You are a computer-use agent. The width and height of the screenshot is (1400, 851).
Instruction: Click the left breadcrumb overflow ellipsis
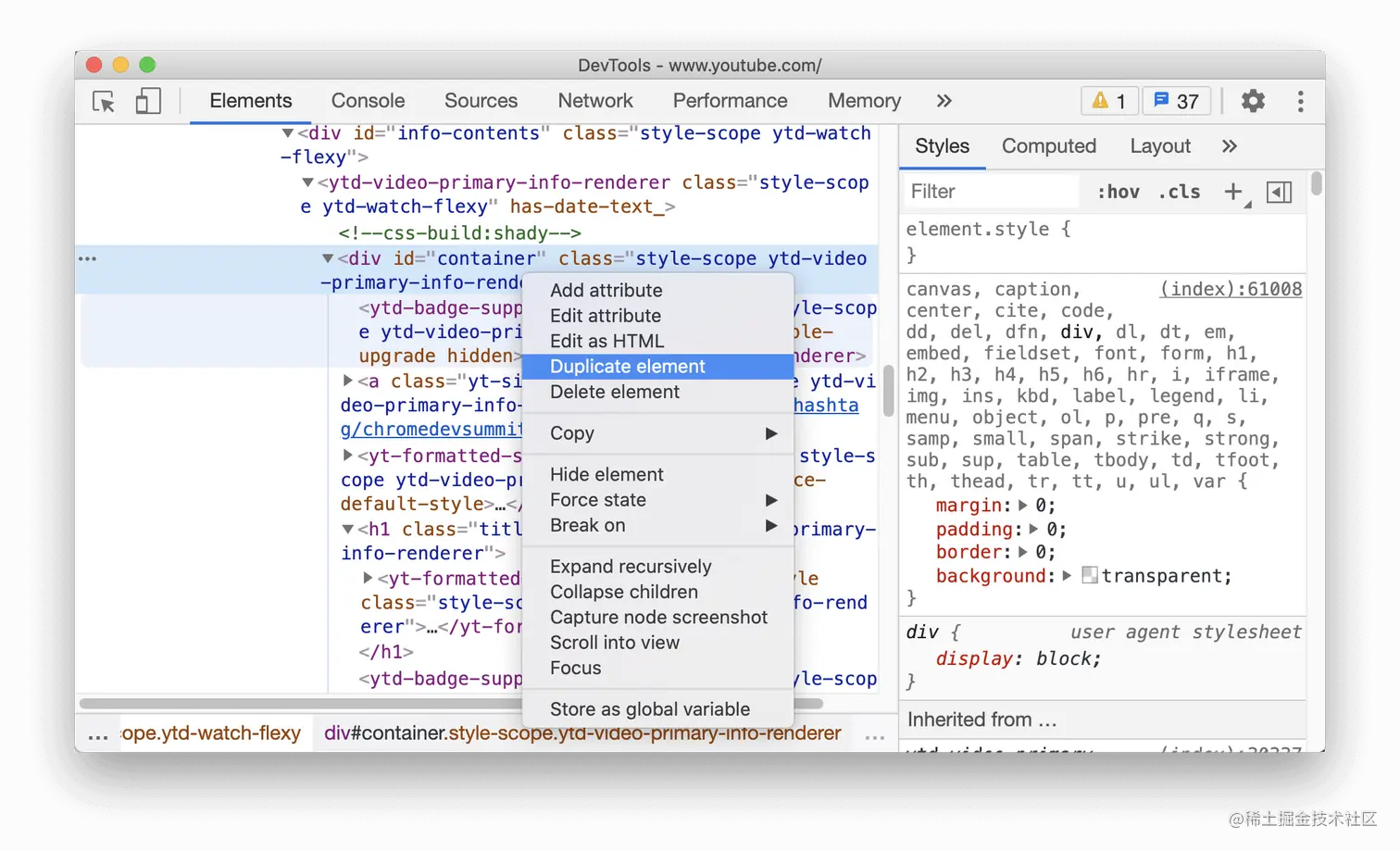point(98,735)
